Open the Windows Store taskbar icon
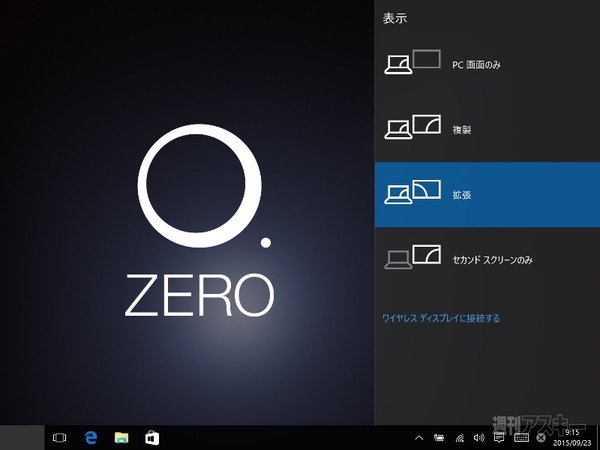The image size is (600, 450). click(152, 437)
